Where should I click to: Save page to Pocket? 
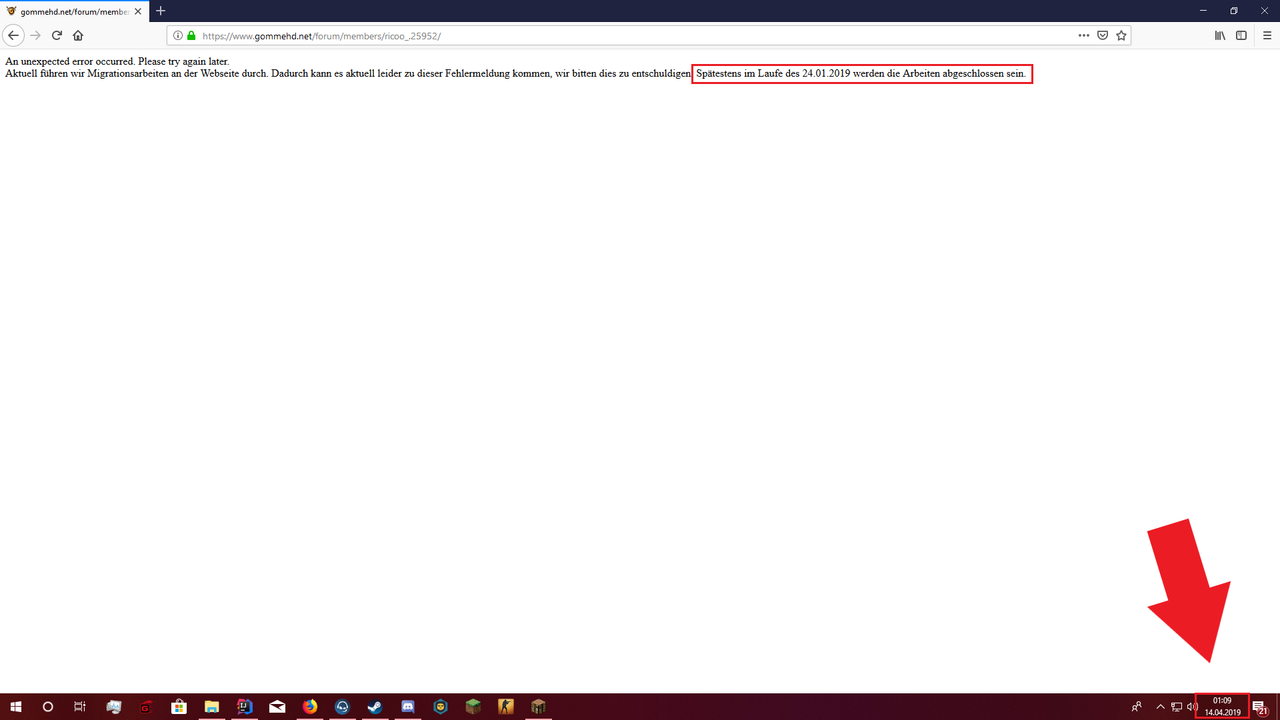click(1103, 35)
